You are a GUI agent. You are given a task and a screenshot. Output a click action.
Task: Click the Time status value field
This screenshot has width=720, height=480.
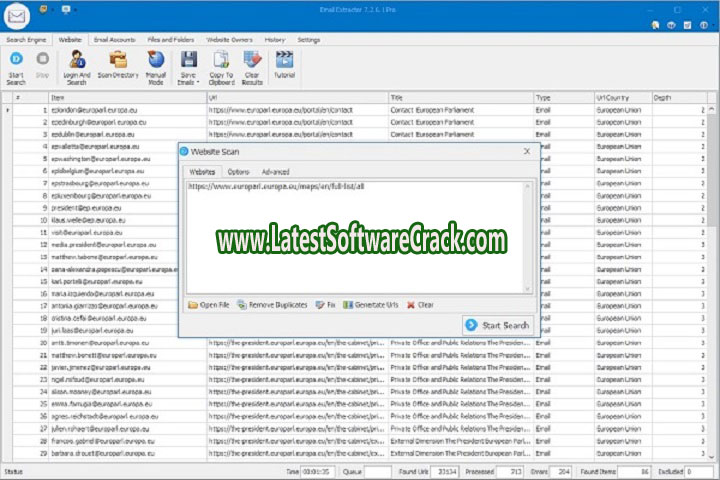[x=317, y=472]
